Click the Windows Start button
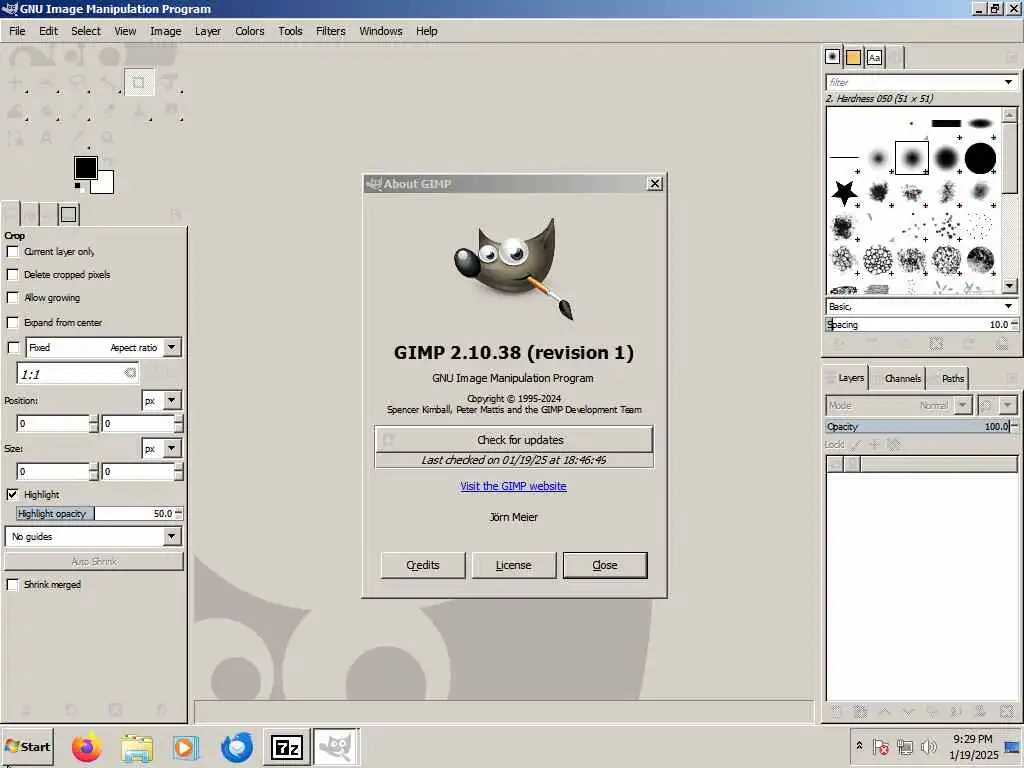This screenshot has height=768, width=1024. 27,746
